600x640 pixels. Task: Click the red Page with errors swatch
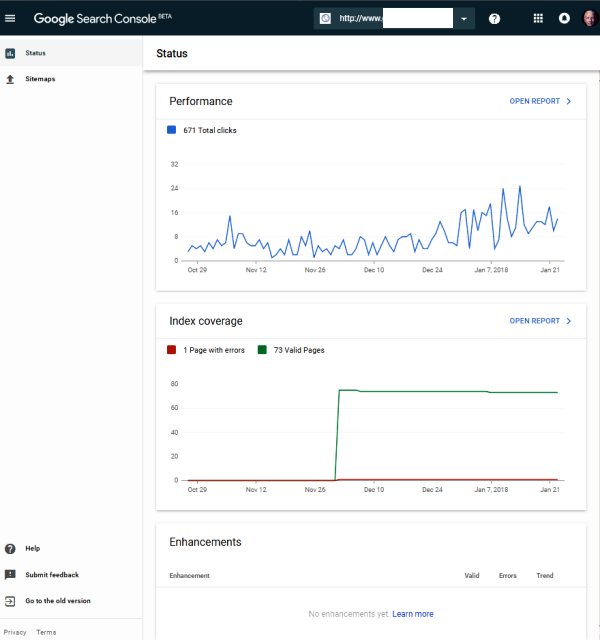171,350
